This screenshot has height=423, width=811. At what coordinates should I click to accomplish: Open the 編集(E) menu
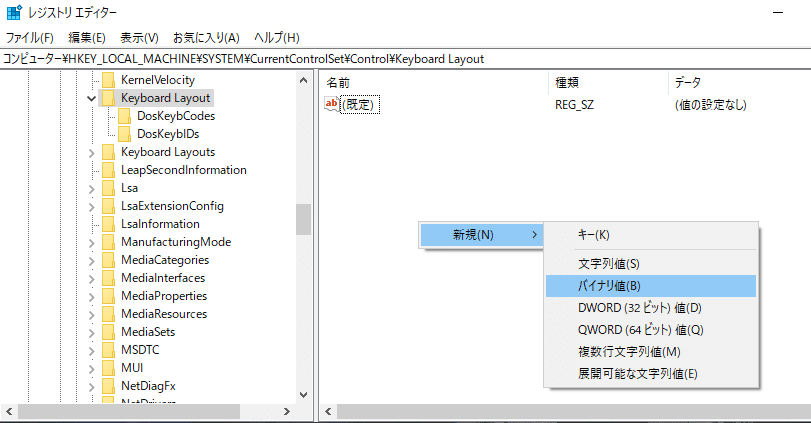(x=87, y=38)
